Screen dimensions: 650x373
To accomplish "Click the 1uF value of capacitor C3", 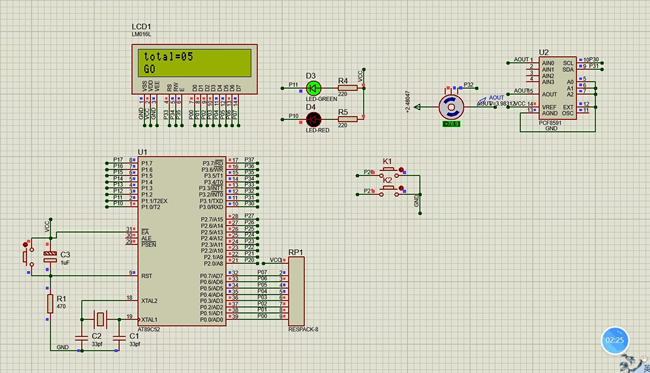I will [x=65, y=263].
